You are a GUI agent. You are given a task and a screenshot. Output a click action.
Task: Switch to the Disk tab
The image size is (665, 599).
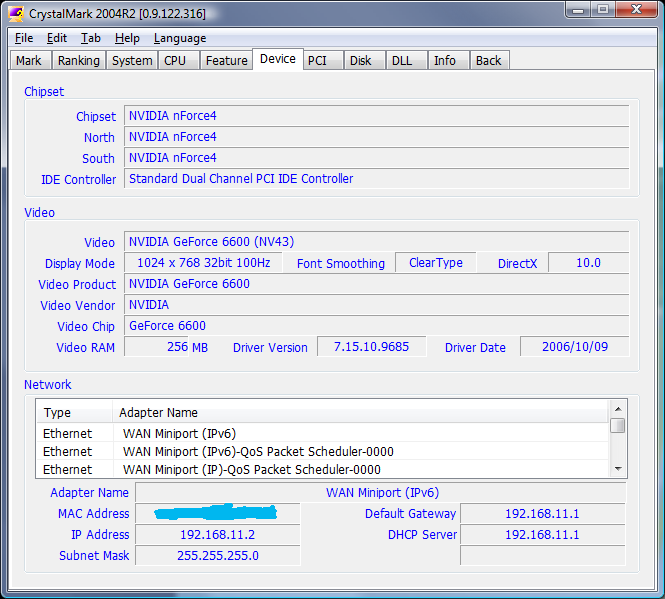[365, 61]
